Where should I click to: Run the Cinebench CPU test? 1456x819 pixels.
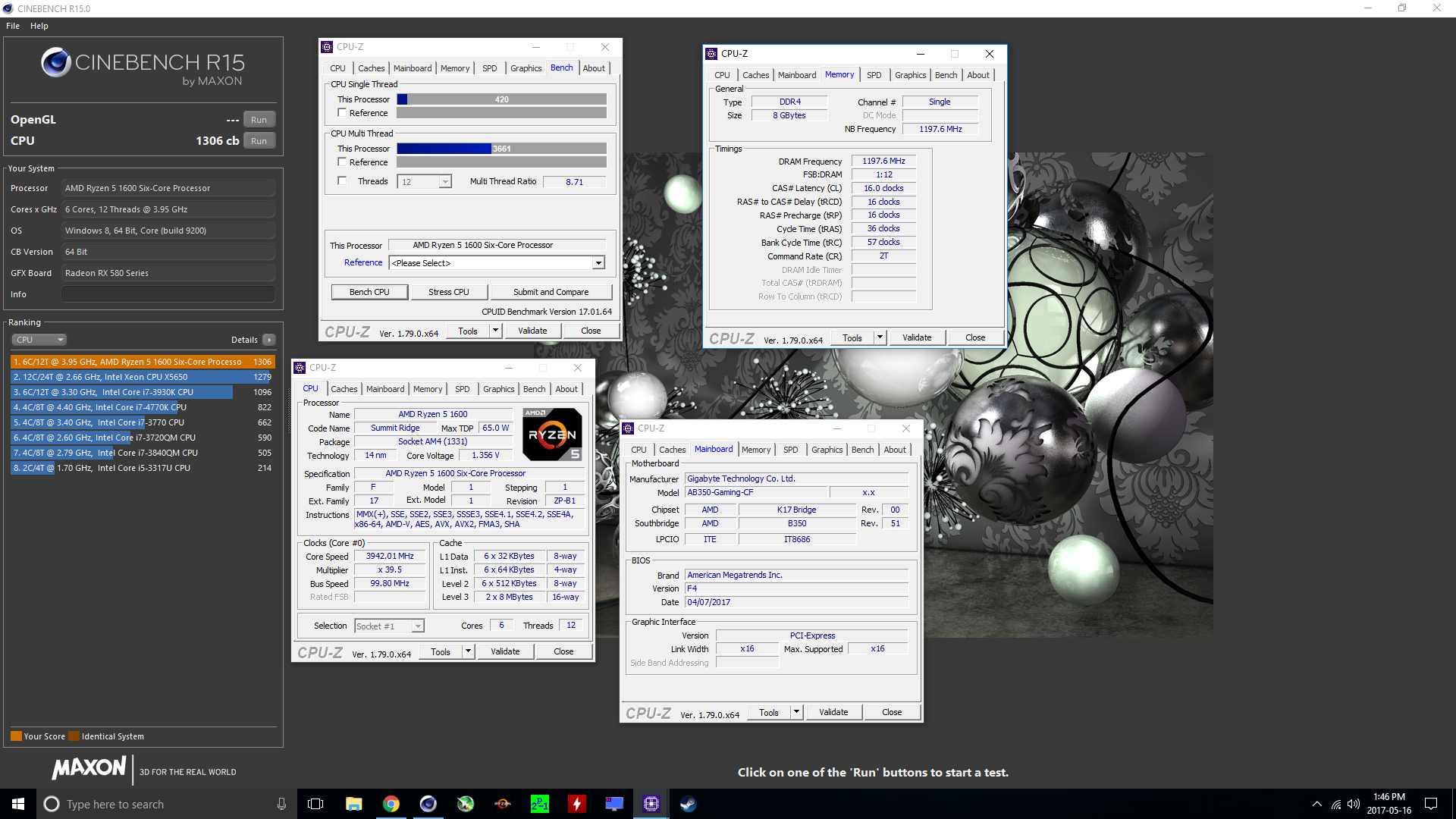click(259, 141)
